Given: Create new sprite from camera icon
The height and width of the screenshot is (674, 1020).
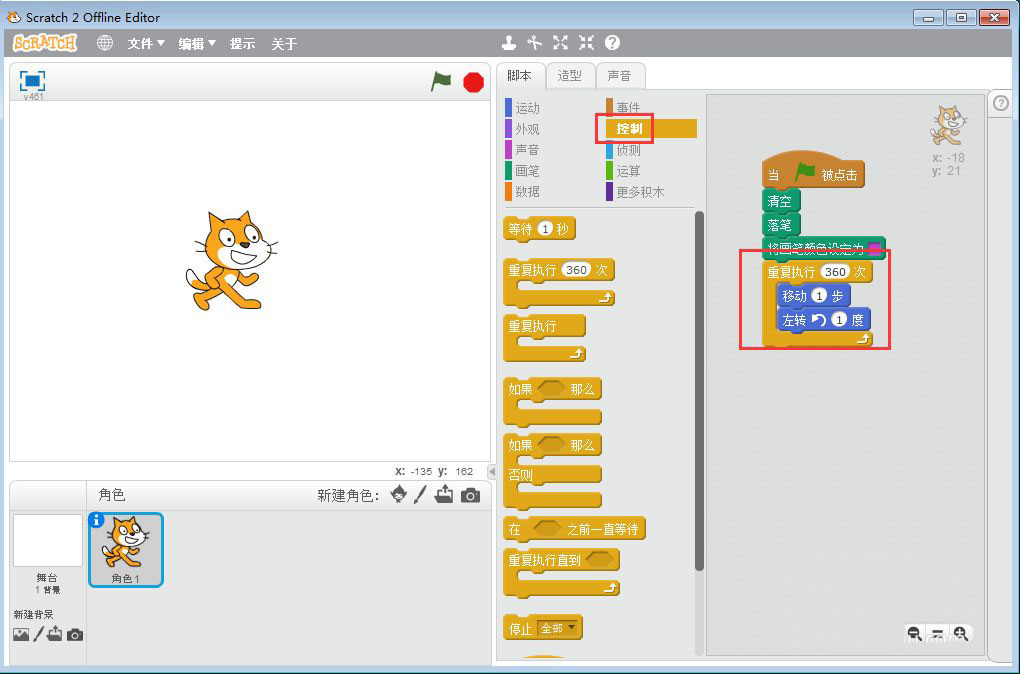Looking at the screenshot, I should (x=470, y=496).
